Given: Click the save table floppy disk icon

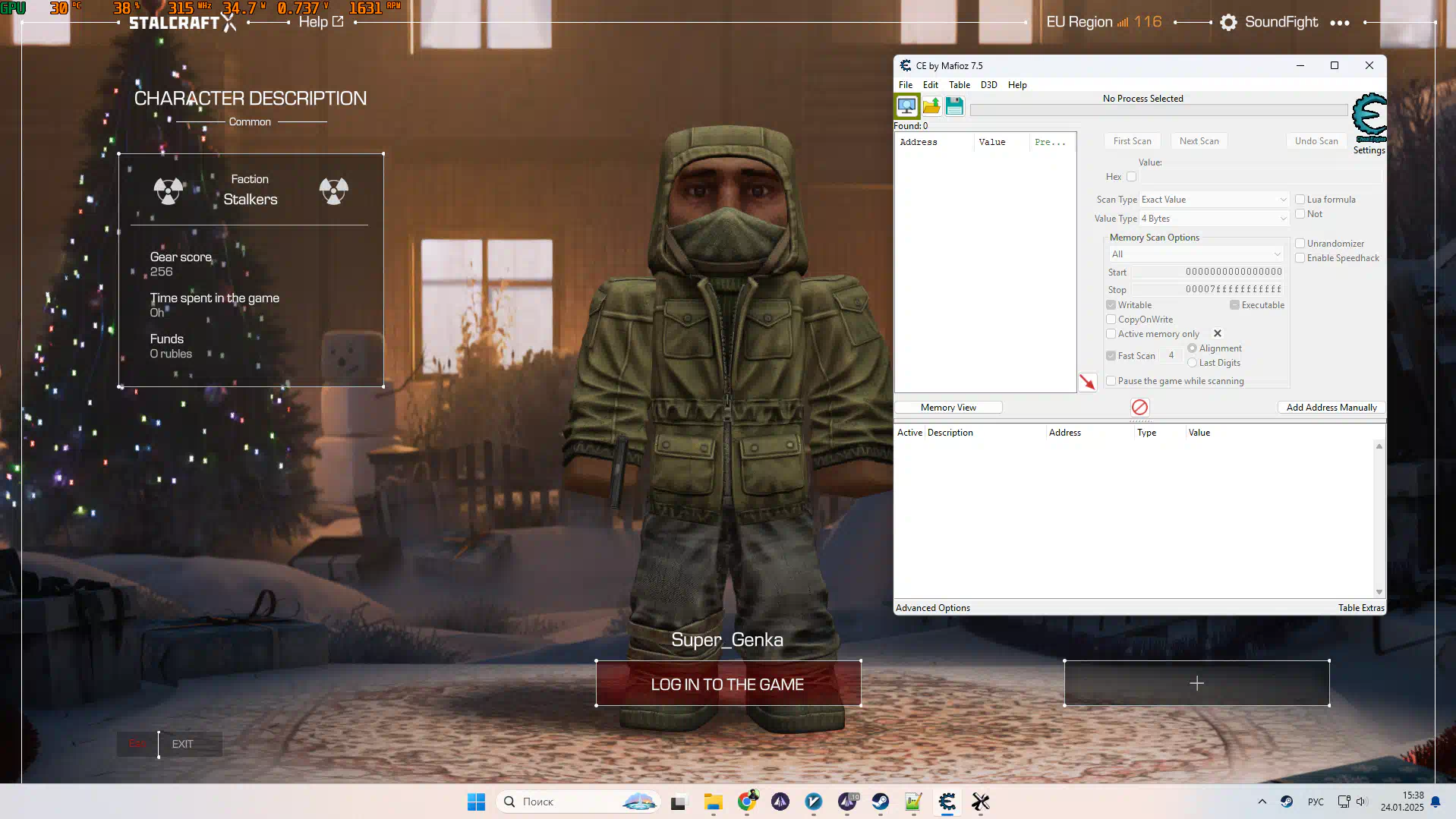Looking at the screenshot, I should pos(954,106).
